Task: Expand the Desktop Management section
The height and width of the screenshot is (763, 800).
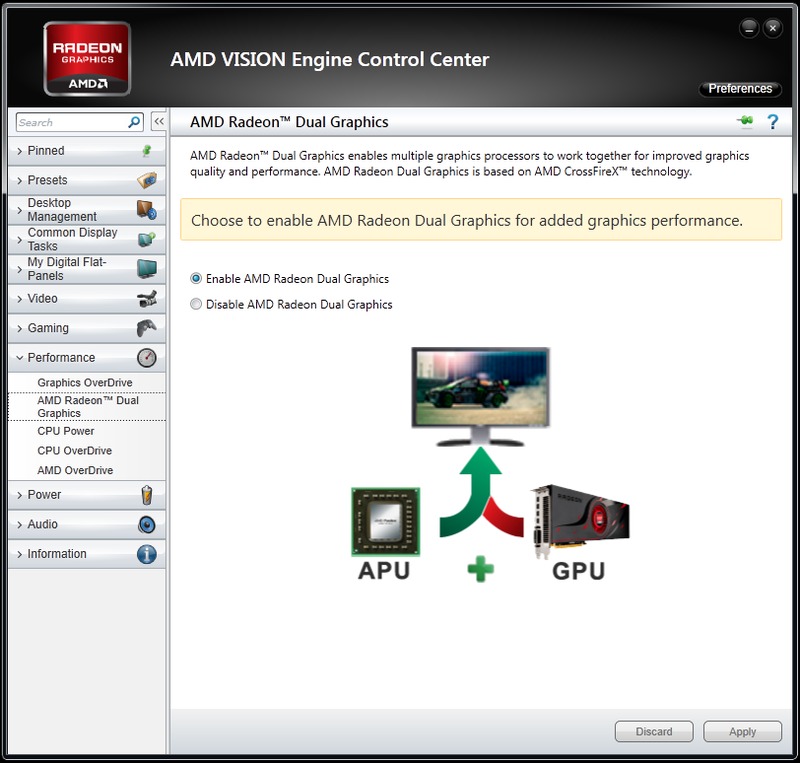Action: click(x=87, y=210)
